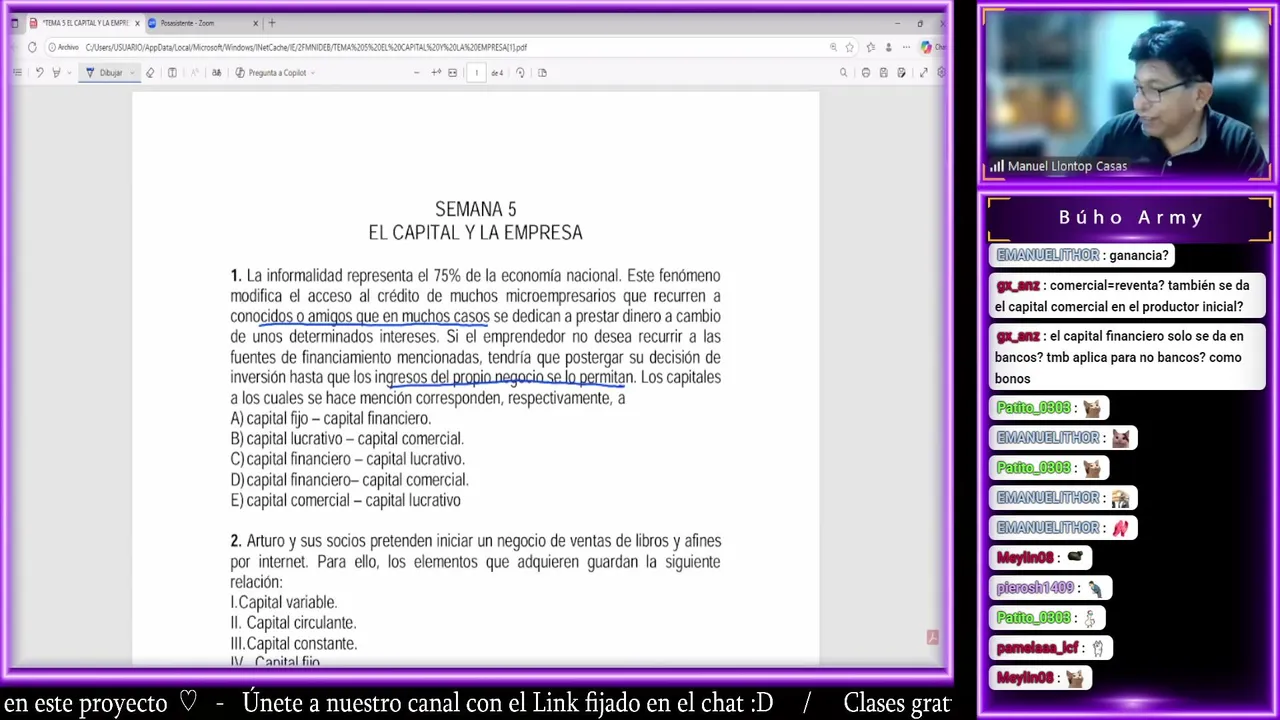Print the PDF document
This screenshot has height=720, width=1280.
coord(866,72)
